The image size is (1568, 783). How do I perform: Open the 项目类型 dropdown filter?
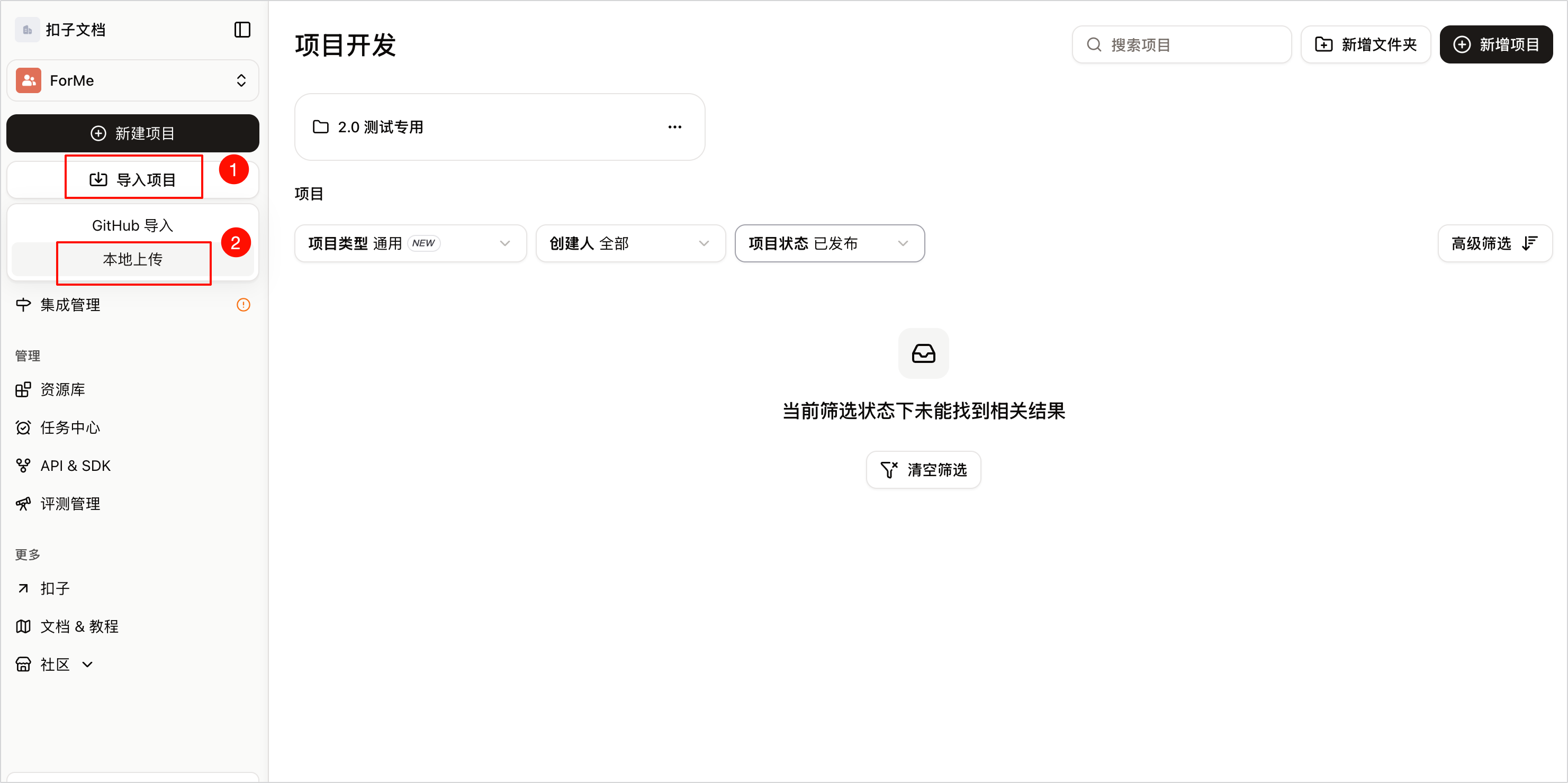410,243
